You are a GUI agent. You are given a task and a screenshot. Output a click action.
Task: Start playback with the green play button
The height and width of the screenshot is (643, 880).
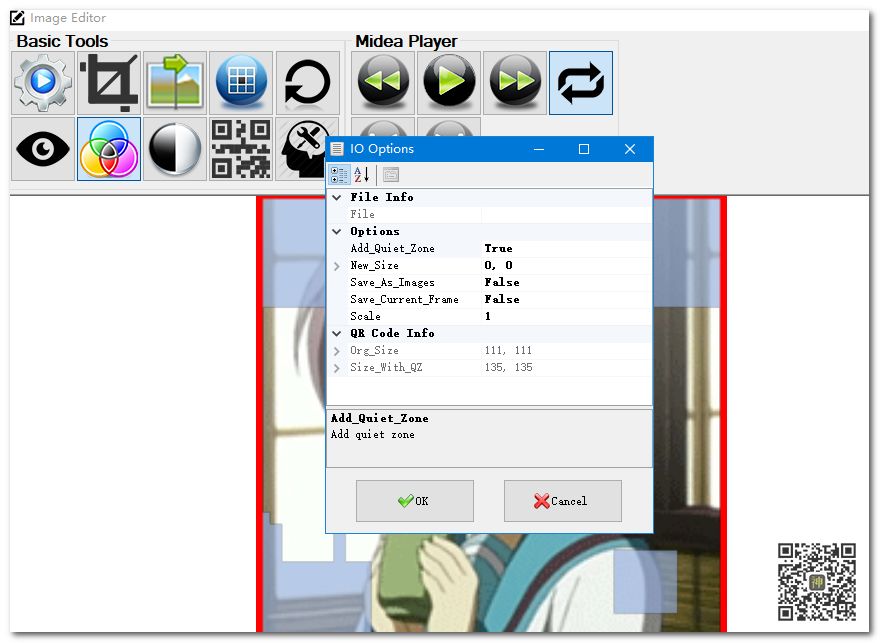(x=449, y=83)
